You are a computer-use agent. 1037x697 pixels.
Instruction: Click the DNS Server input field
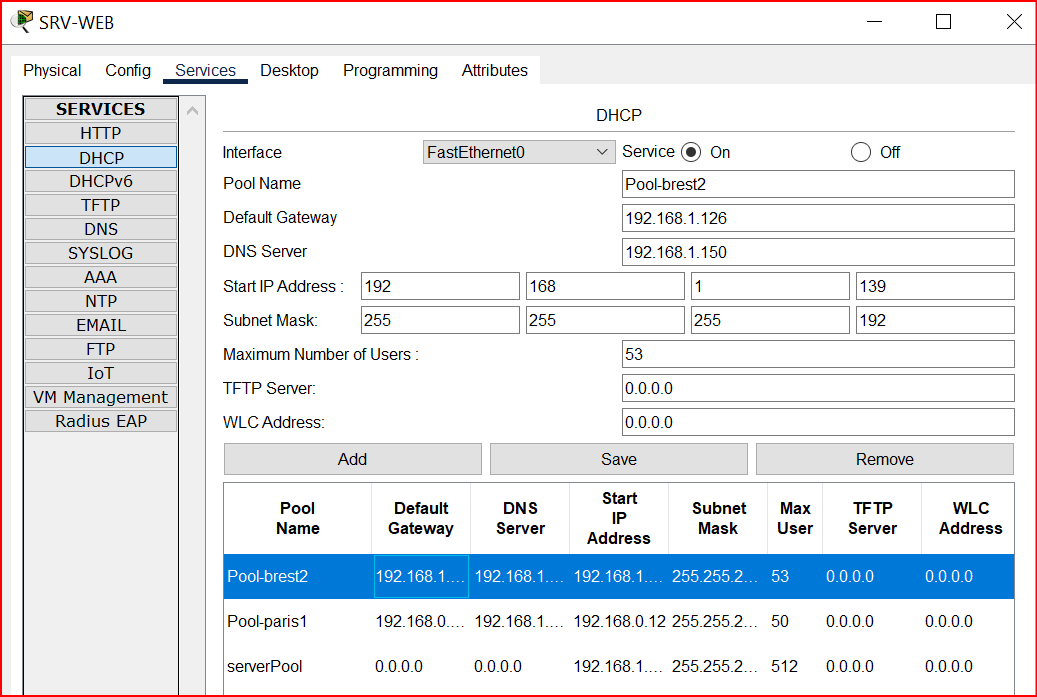(x=818, y=252)
